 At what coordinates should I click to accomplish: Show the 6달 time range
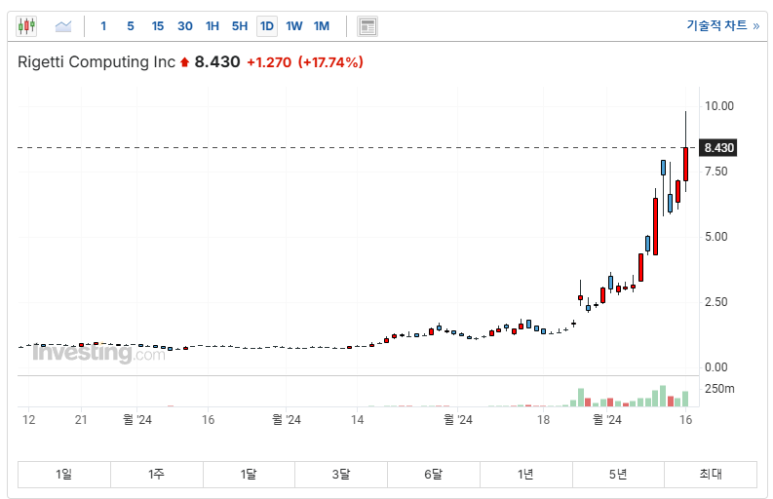coord(434,474)
